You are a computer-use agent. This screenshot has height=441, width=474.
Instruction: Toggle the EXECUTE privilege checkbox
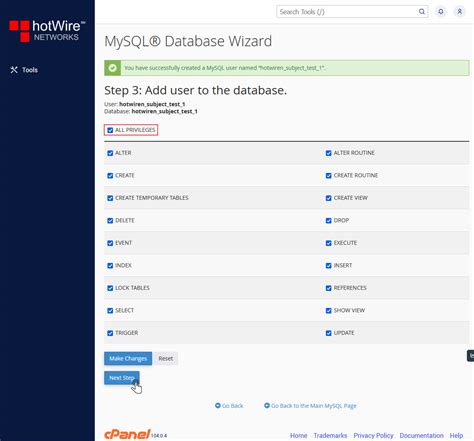tap(329, 243)
